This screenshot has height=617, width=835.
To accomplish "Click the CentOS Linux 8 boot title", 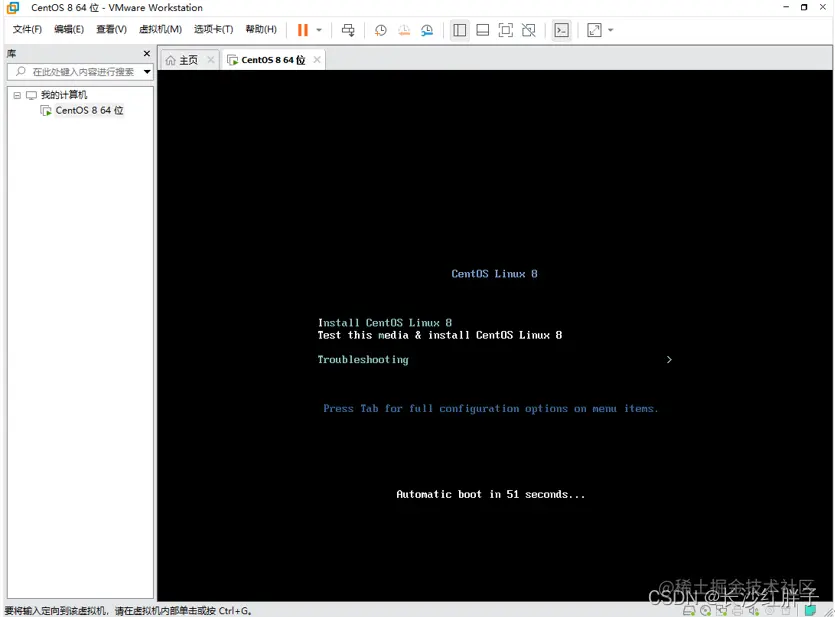I will (495, 274).
